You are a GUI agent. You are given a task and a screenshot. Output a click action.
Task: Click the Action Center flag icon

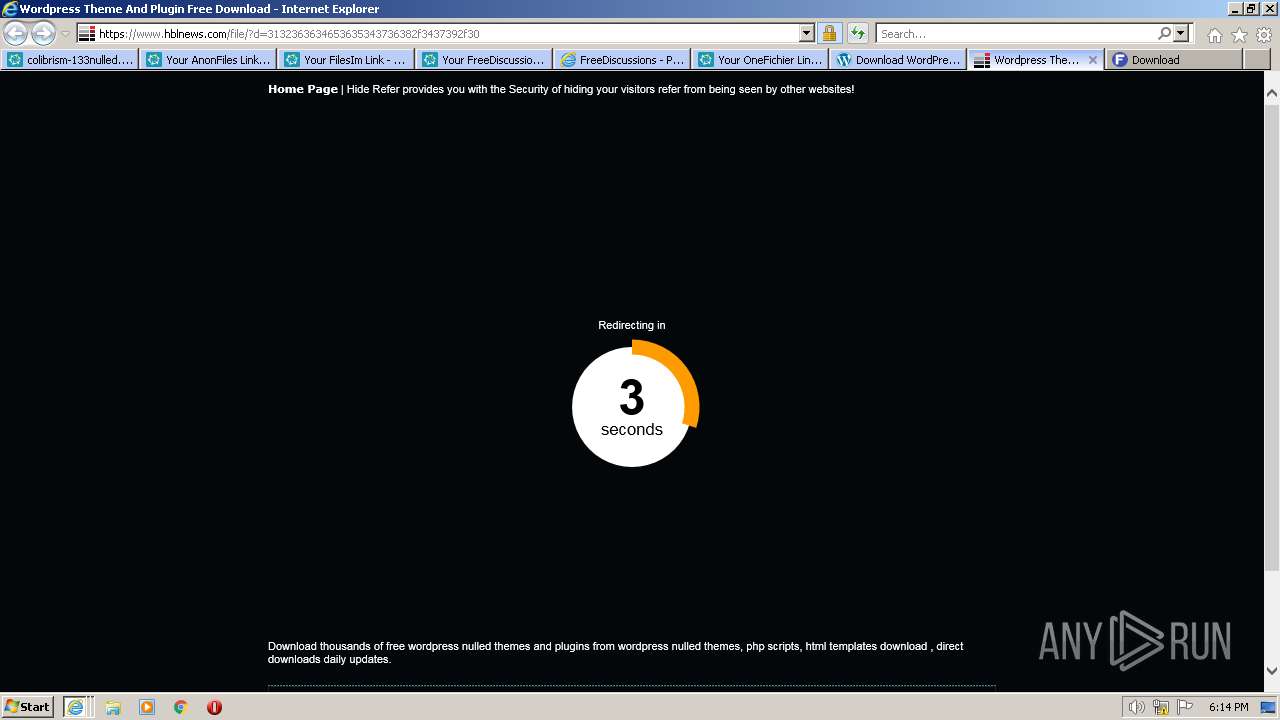[x=1185, y=707]
